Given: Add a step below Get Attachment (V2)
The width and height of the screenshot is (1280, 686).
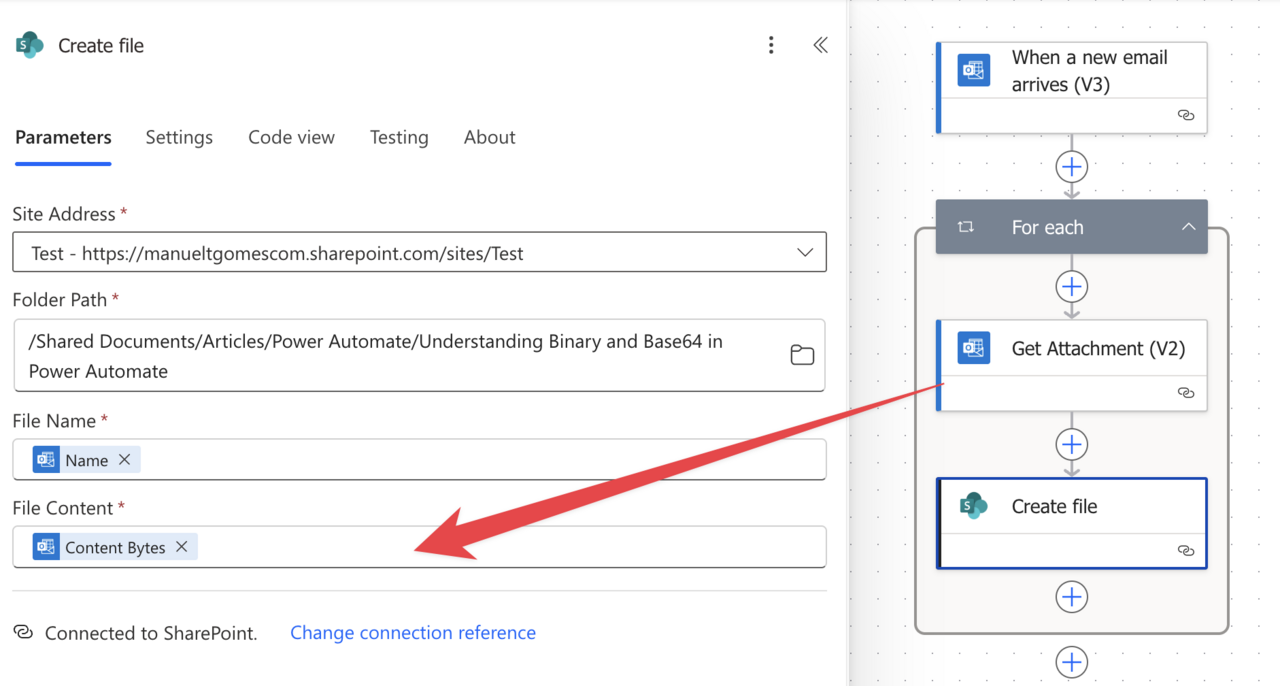Looking at the screenshot, I should [x=1071, y=444].
